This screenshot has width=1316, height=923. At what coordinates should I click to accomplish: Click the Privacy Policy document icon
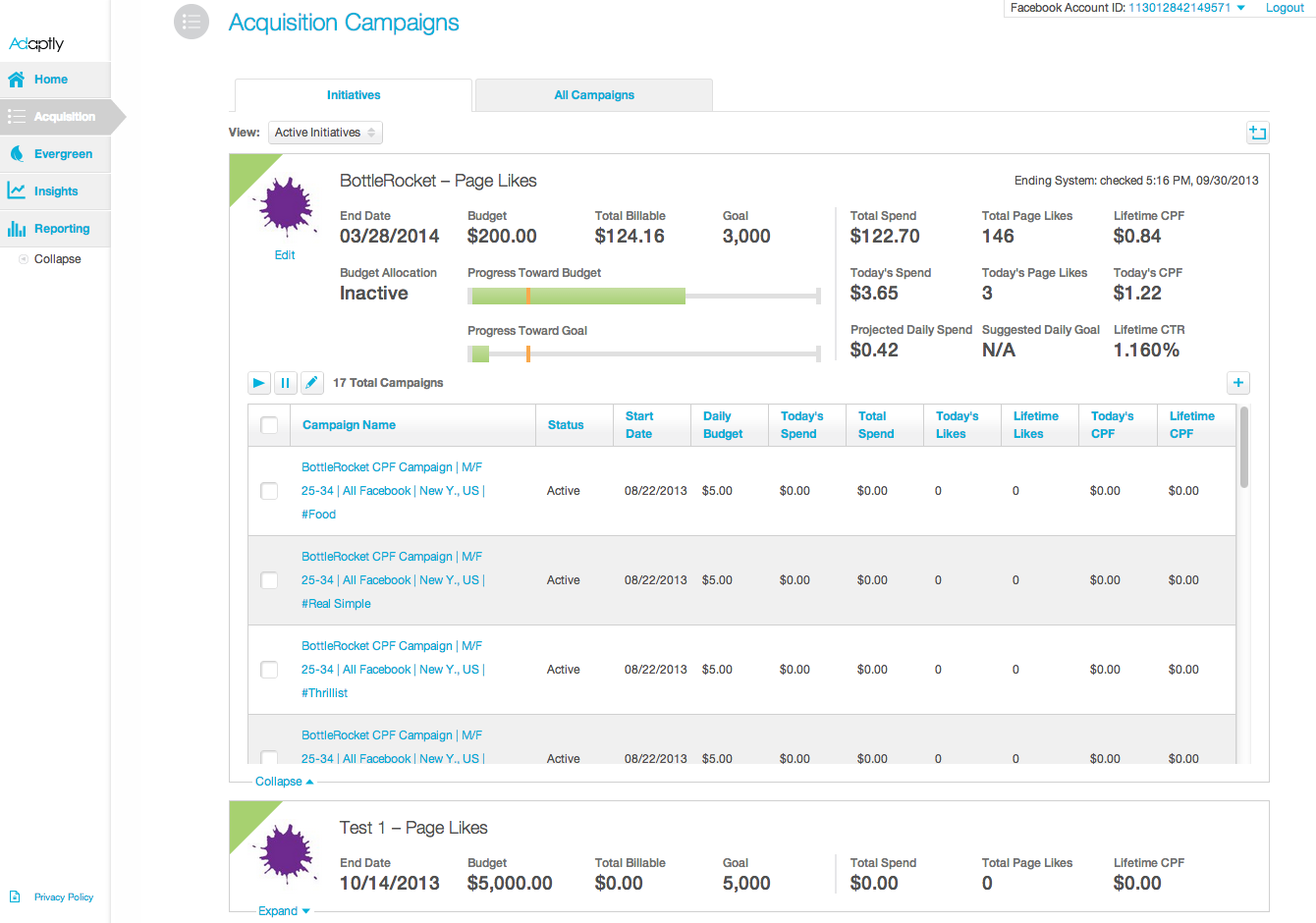tap(15, 896)
